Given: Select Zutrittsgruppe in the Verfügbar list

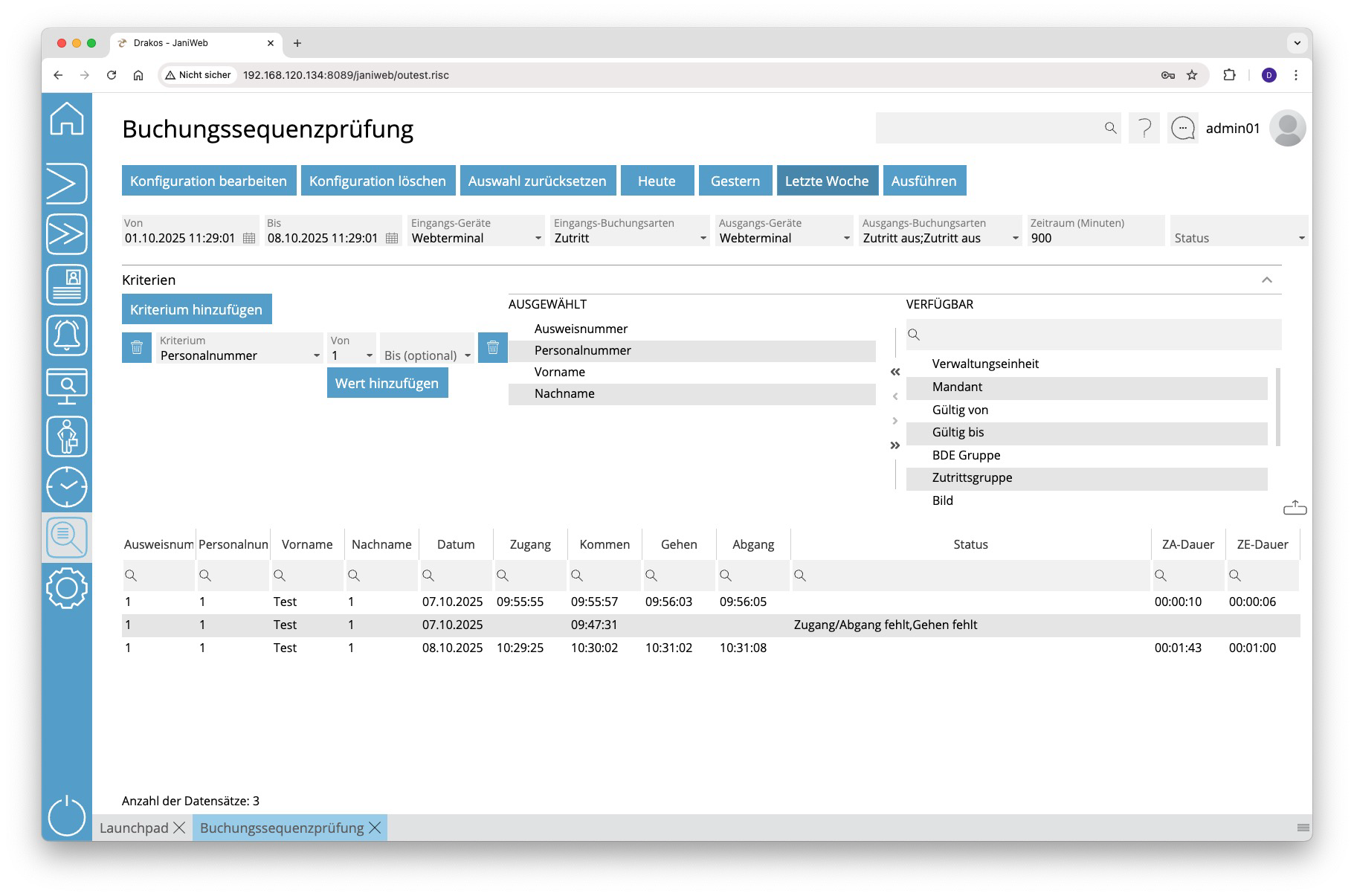Looking at the screenshot, I should [x=972, y=478].
